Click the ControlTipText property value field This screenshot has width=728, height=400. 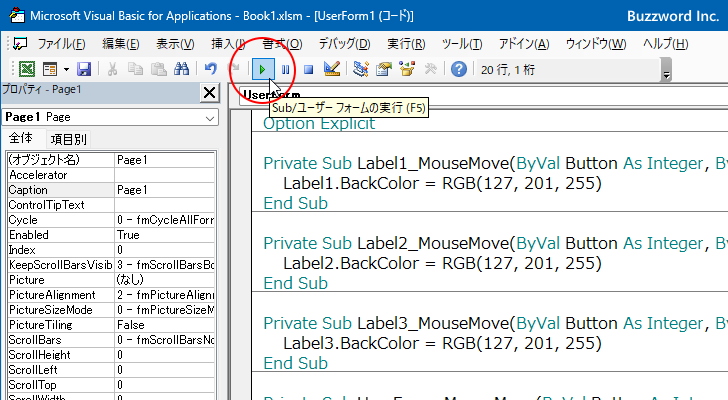tap(164, 205)
